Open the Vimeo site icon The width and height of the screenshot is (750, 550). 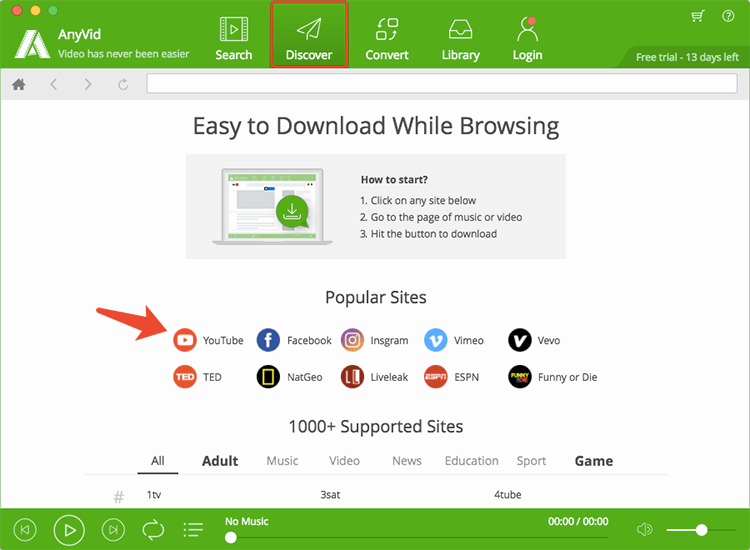pyautogui.click(x=436, y=340)
